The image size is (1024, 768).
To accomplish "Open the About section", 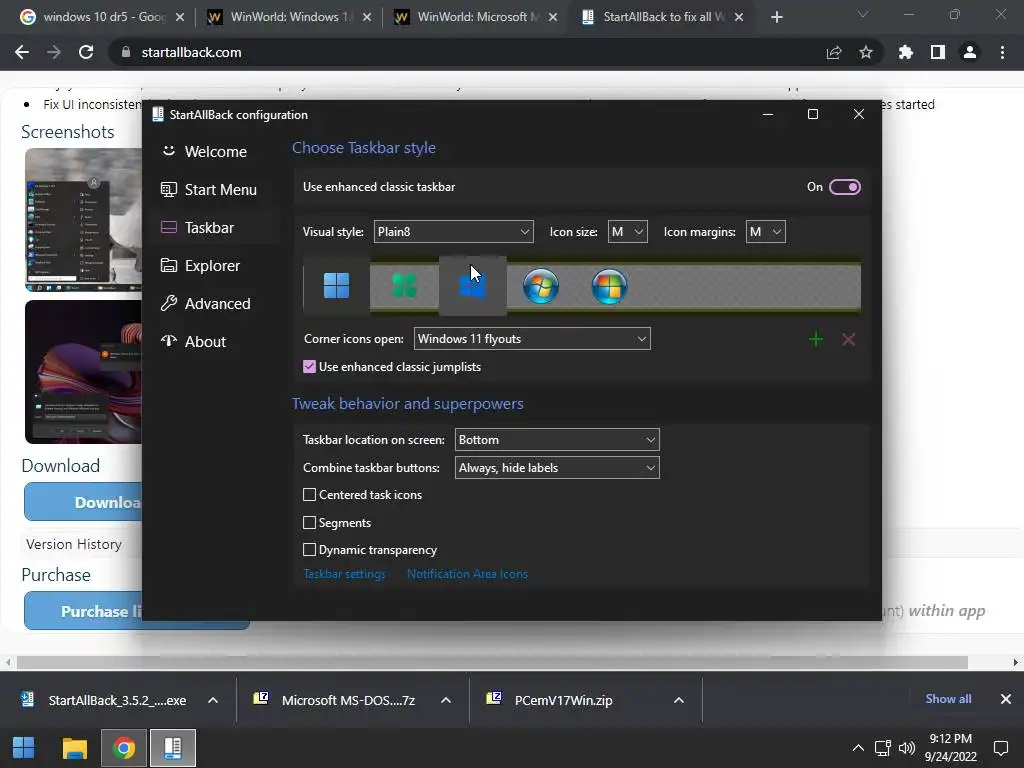I will pos(215,342).
